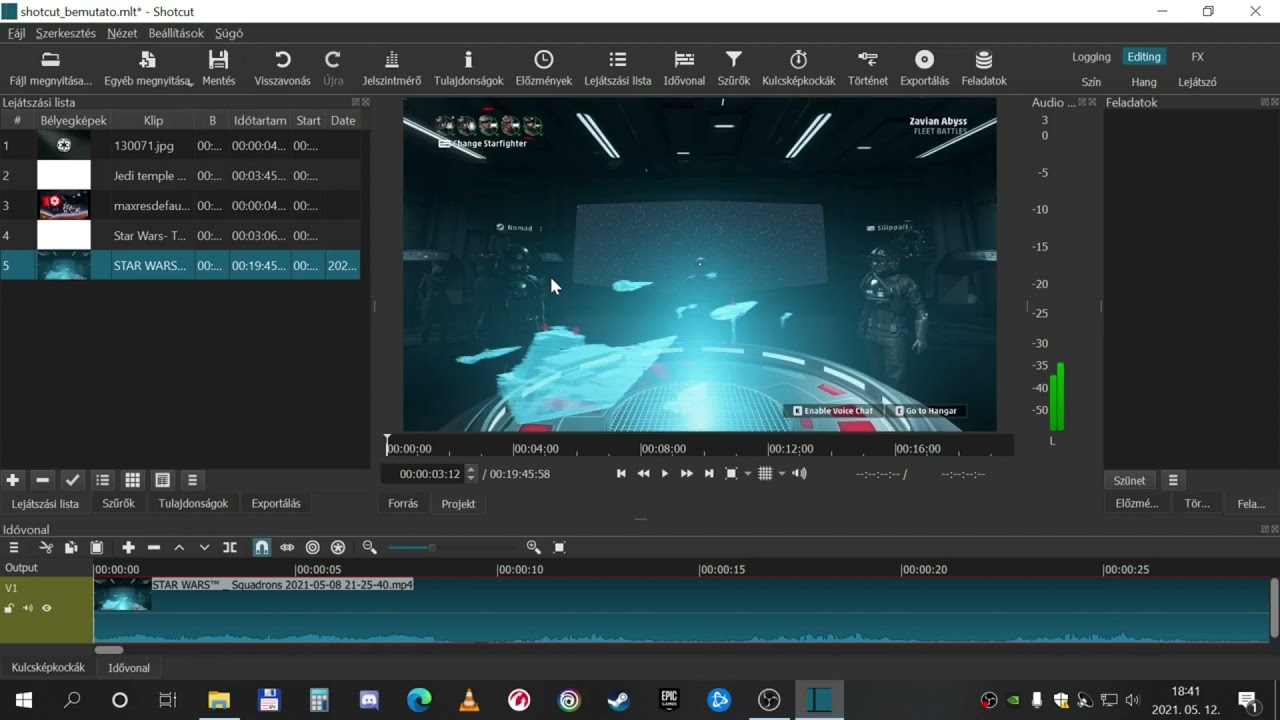Image resolution: width=1280 pixels, height=720 pixels.
Task: Switch to the Logging layout
Action: pyautogui.click(x=1091, y=57)
